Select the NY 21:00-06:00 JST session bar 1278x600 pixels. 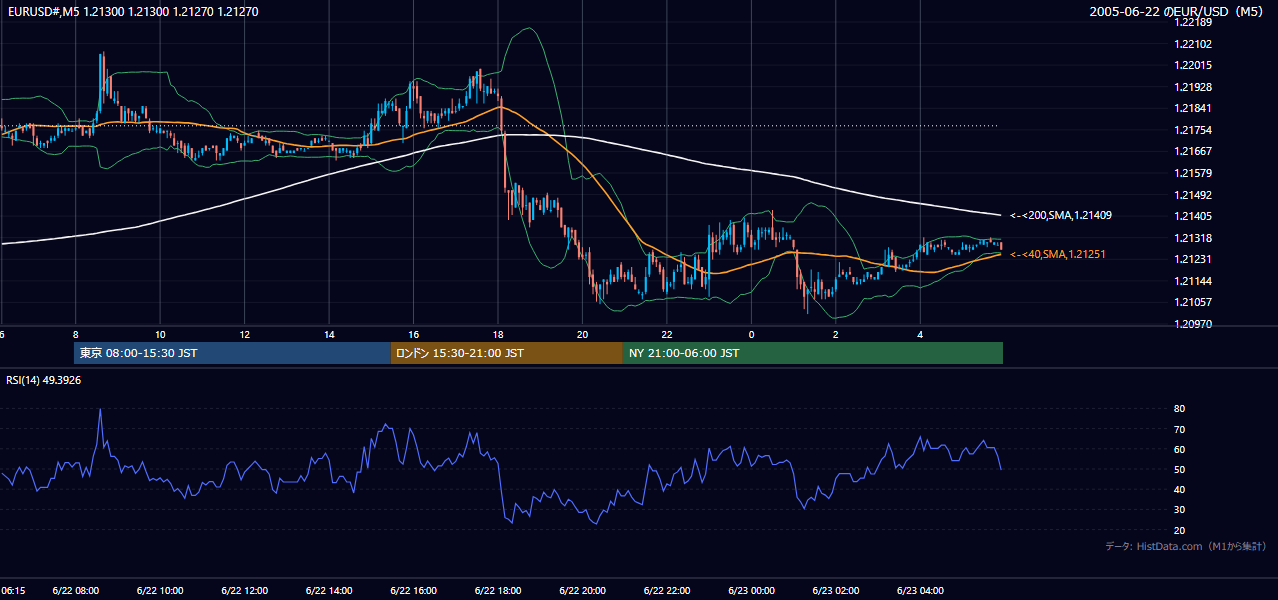coord(813,353)
